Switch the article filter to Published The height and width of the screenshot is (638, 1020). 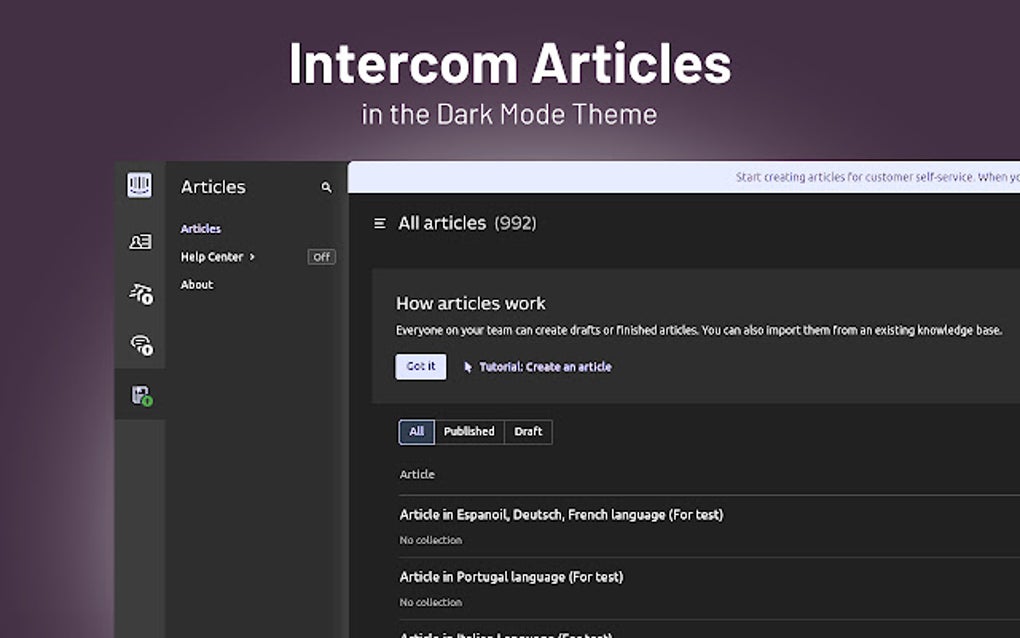[469, 431]
